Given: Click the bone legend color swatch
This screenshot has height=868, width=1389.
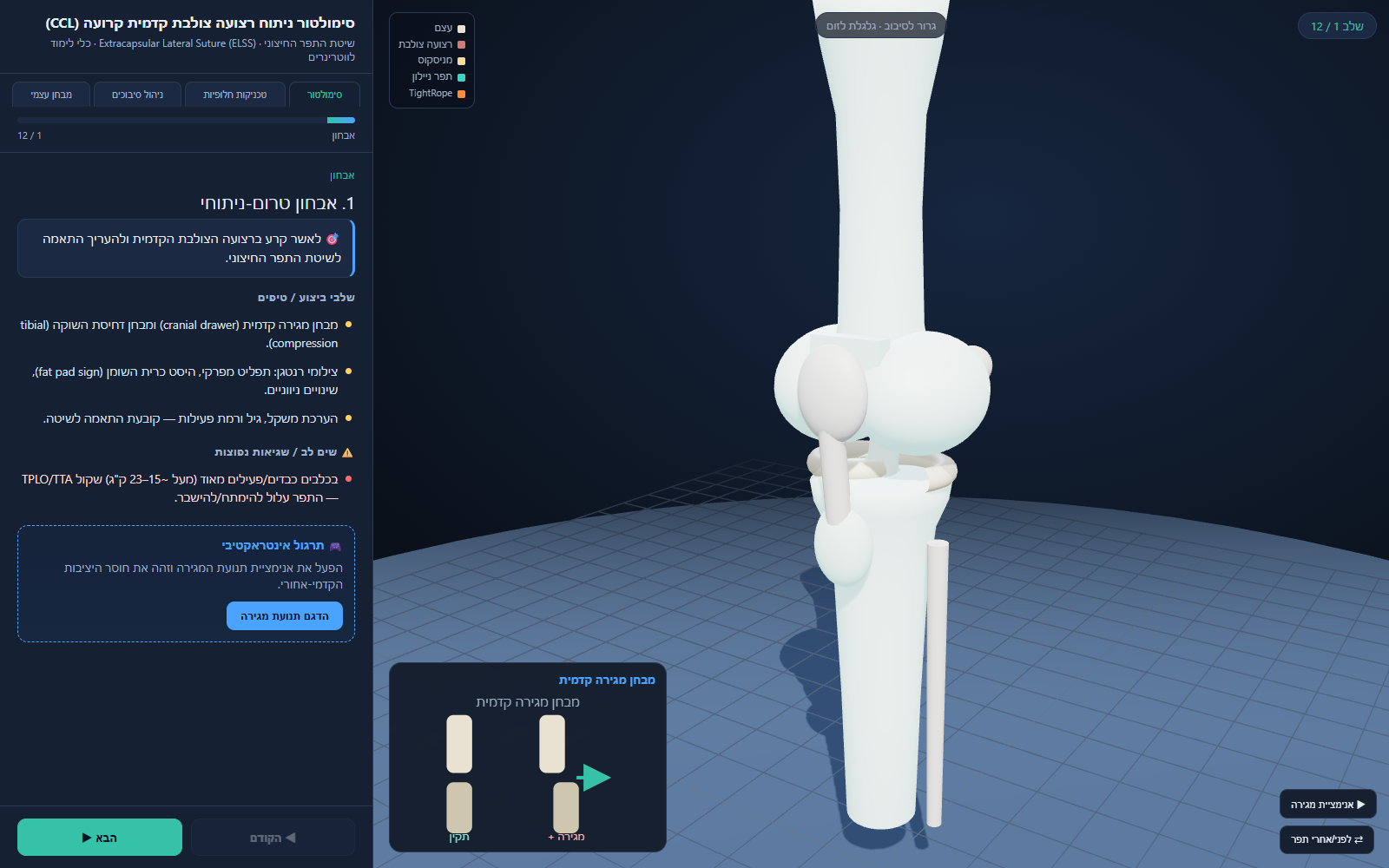Looking at the screenshot, I should click(461, 29).
